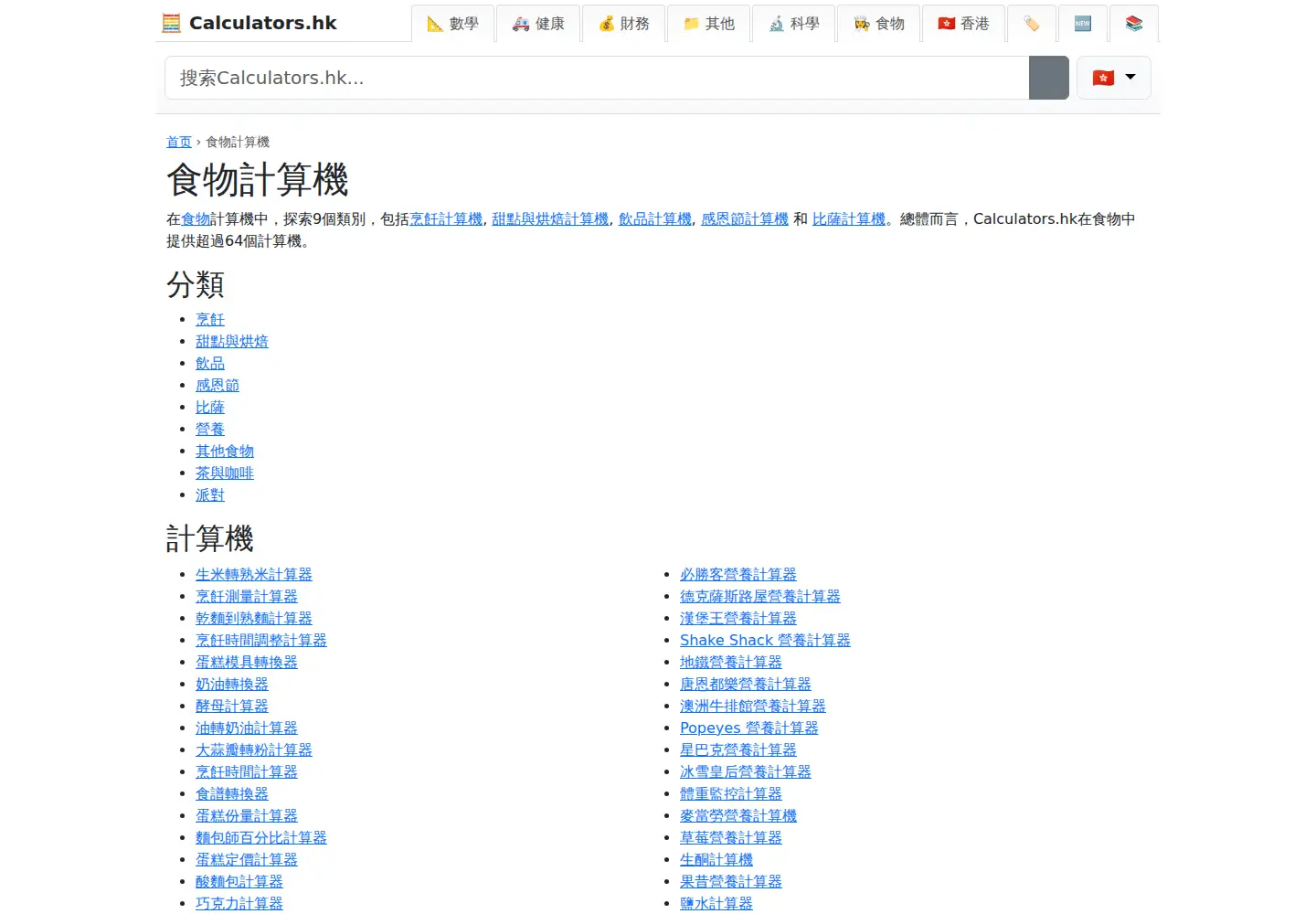Click the grey search button
Image resolution: width=1316 pixels, height=914 pixels.
point(1049,78)
